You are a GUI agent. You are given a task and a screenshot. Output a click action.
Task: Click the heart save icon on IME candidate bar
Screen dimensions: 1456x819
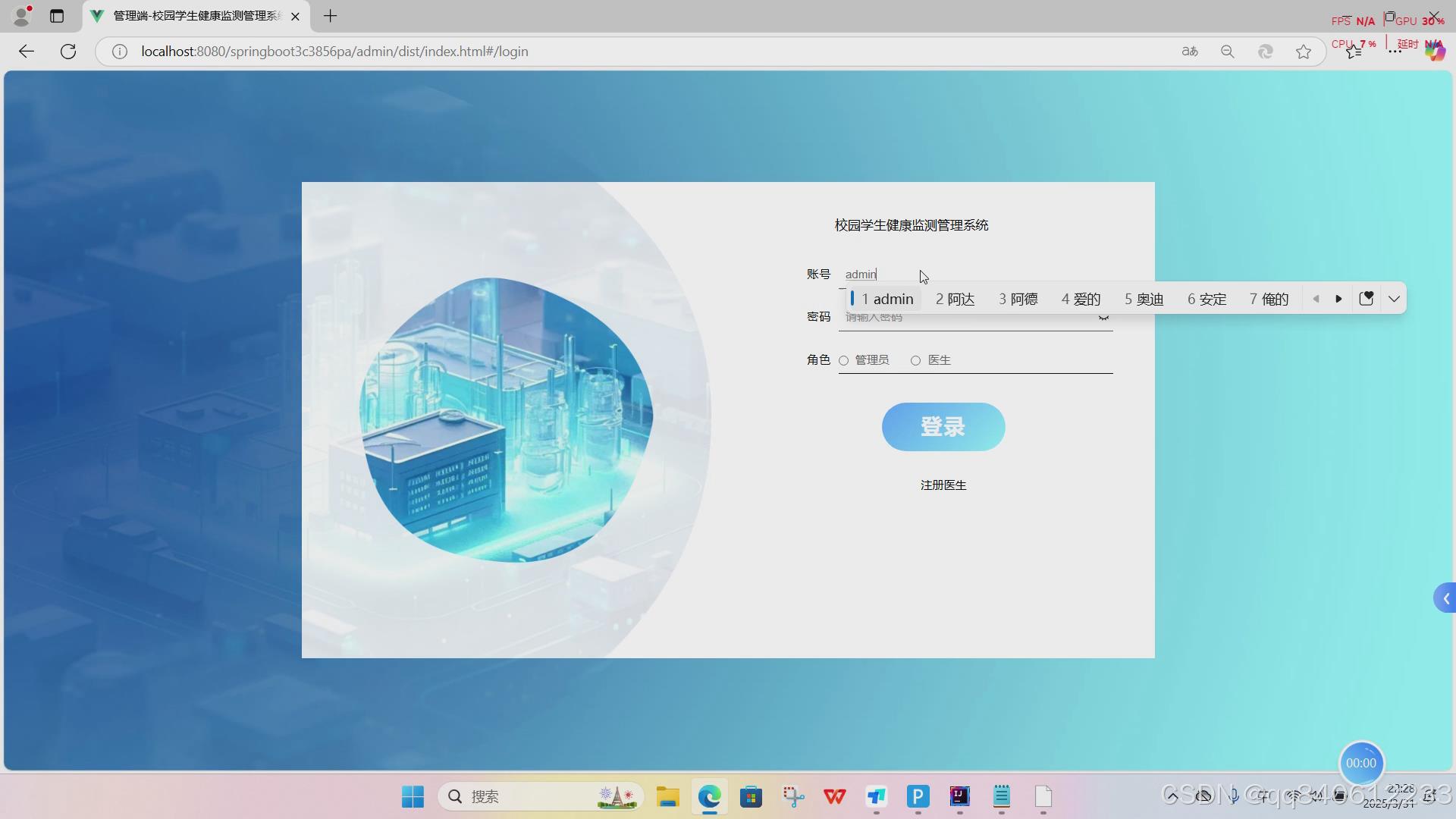pyautogui.click(x=1367, y=298)
